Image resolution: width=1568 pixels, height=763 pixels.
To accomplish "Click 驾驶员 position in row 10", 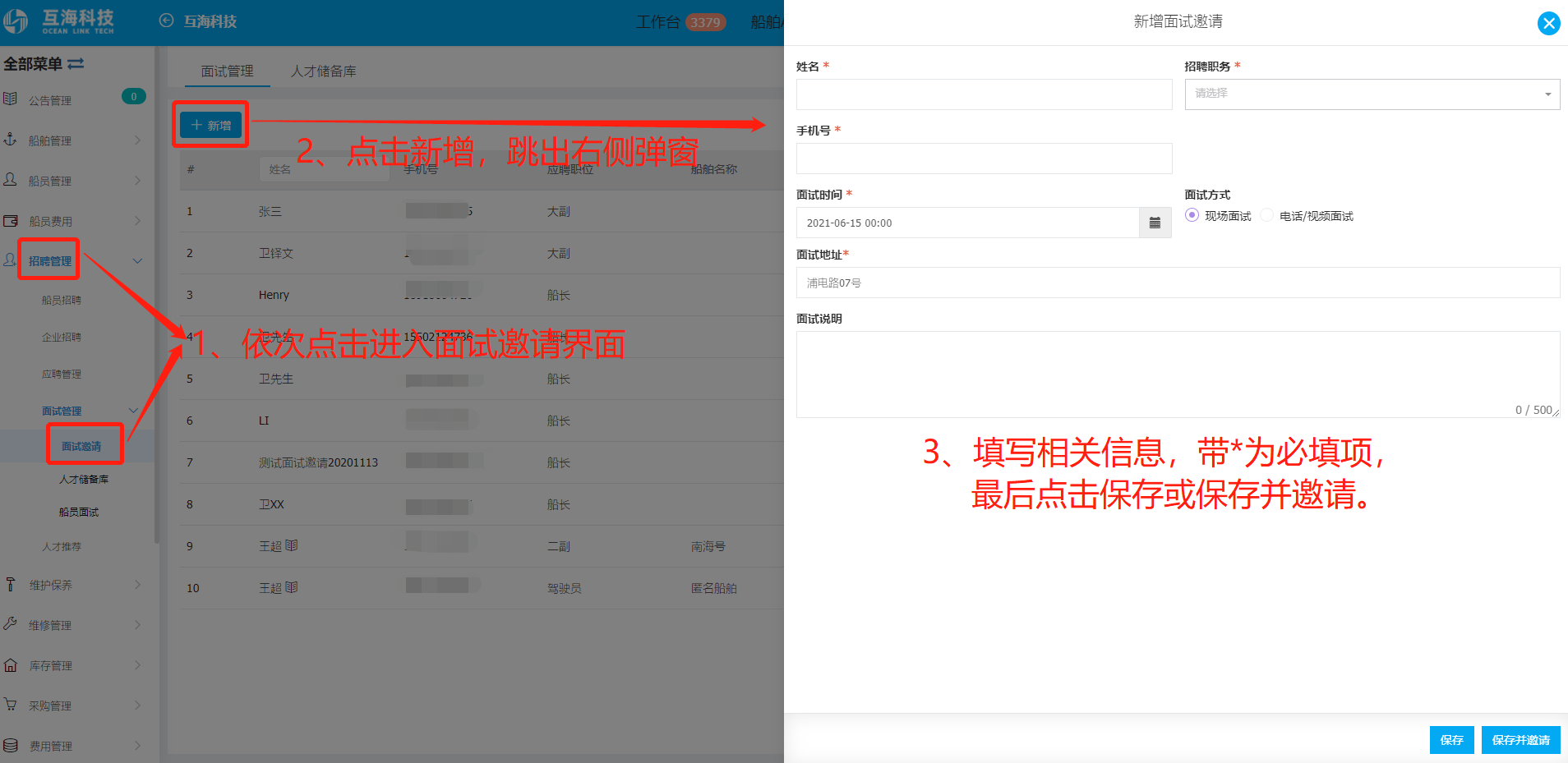I will pyautogui.click(x=565, y=588).
